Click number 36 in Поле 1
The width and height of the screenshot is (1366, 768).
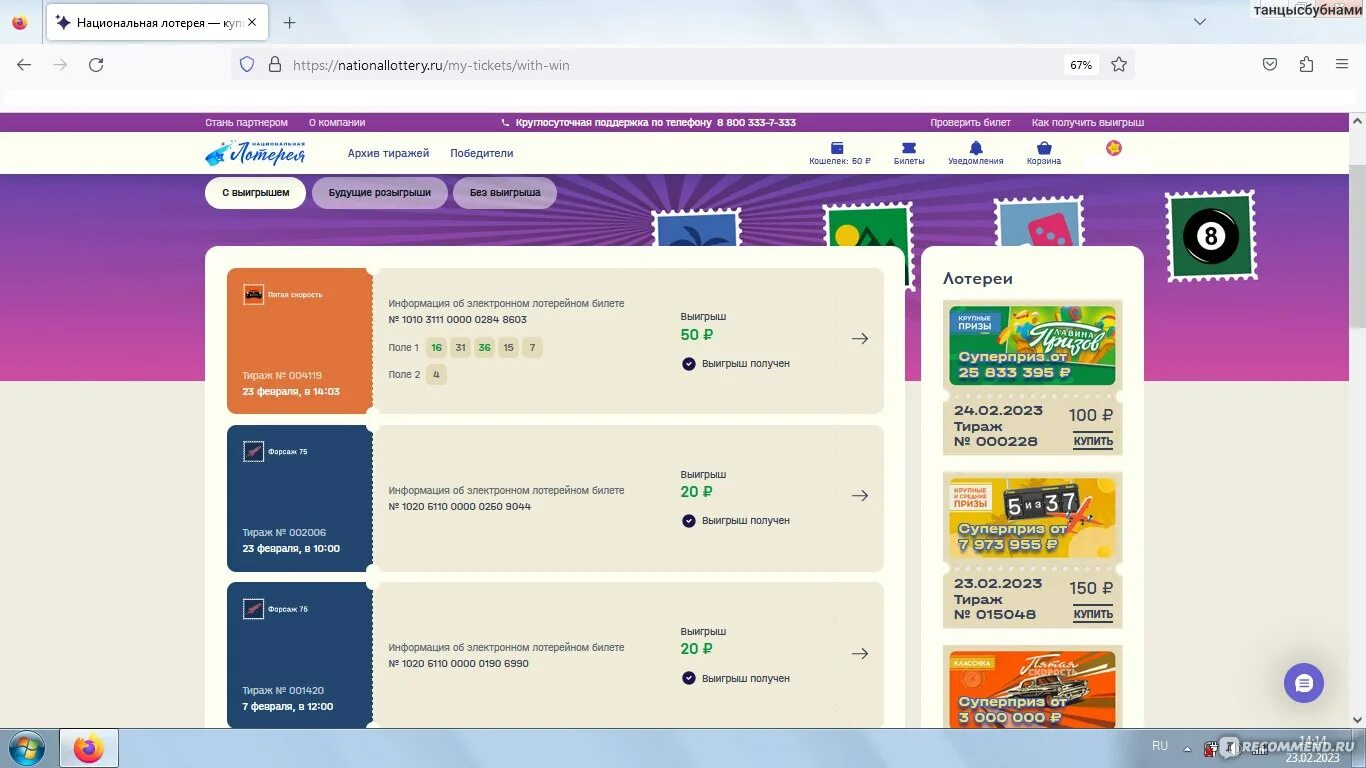484,348
